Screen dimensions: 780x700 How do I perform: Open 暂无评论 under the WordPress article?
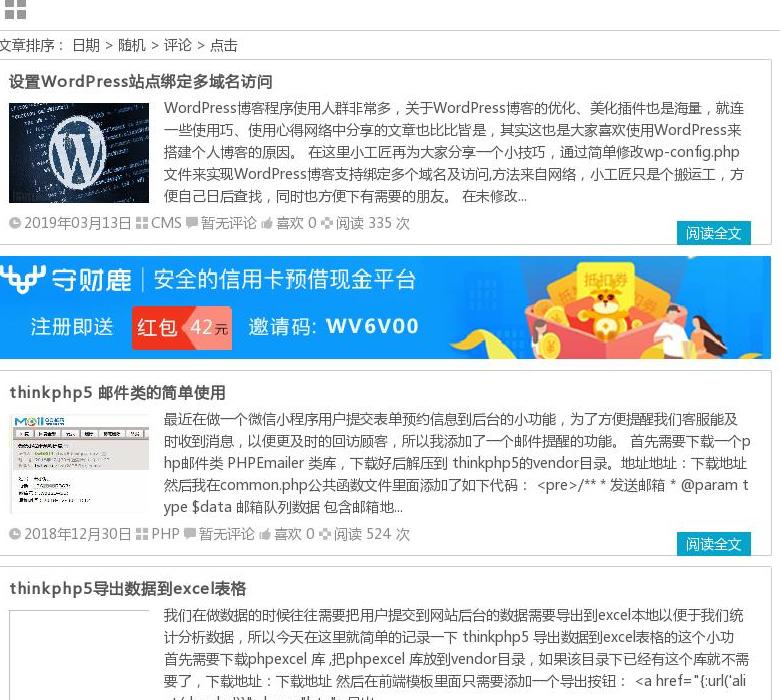tap(228, 223)
